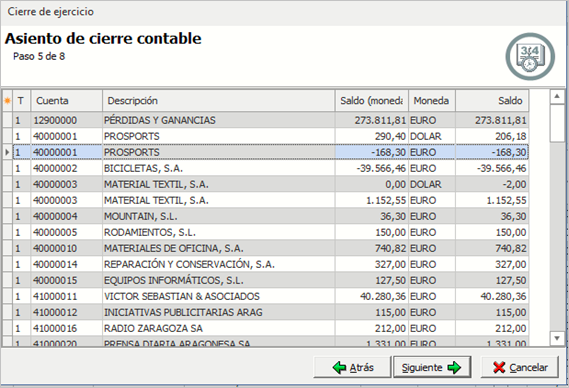Click the 212,00 saldo cell
This screenshot has width=569, height=388.
(x=492, y=328)
